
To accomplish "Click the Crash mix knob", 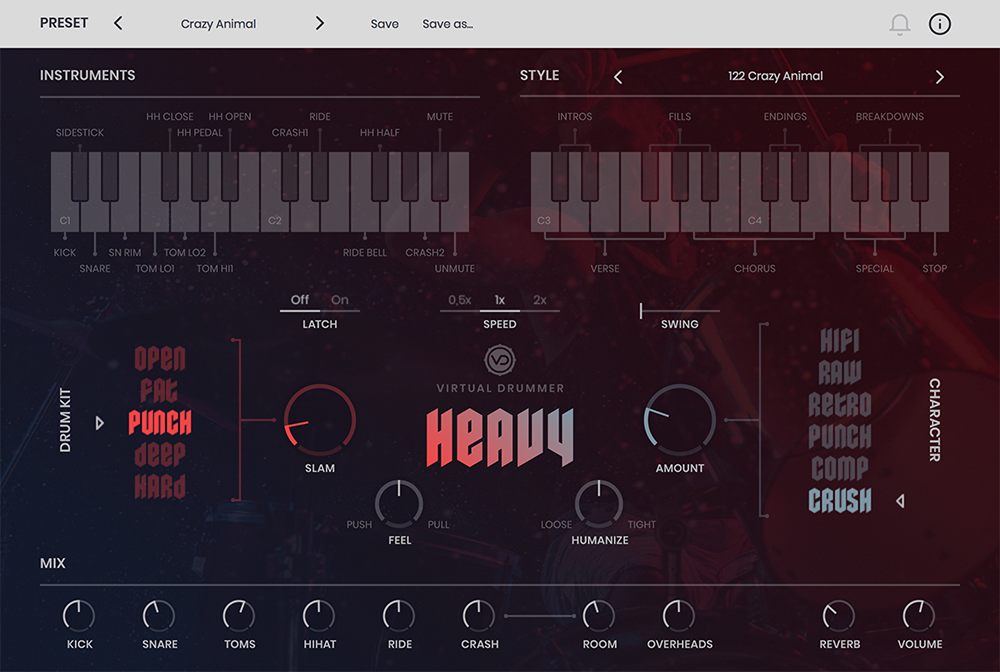I will point(479,616).
